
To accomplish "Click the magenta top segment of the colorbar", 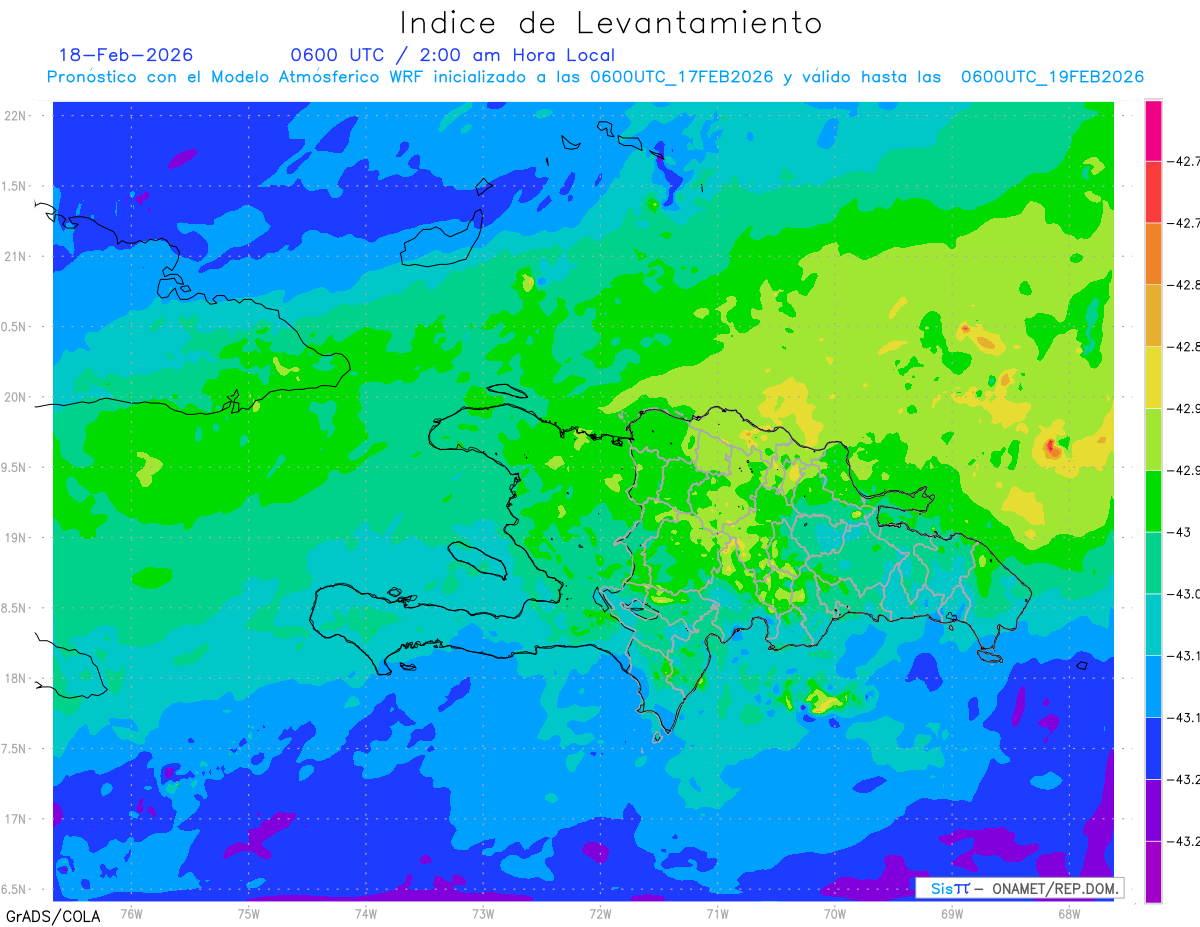I will click(1153, 130).
